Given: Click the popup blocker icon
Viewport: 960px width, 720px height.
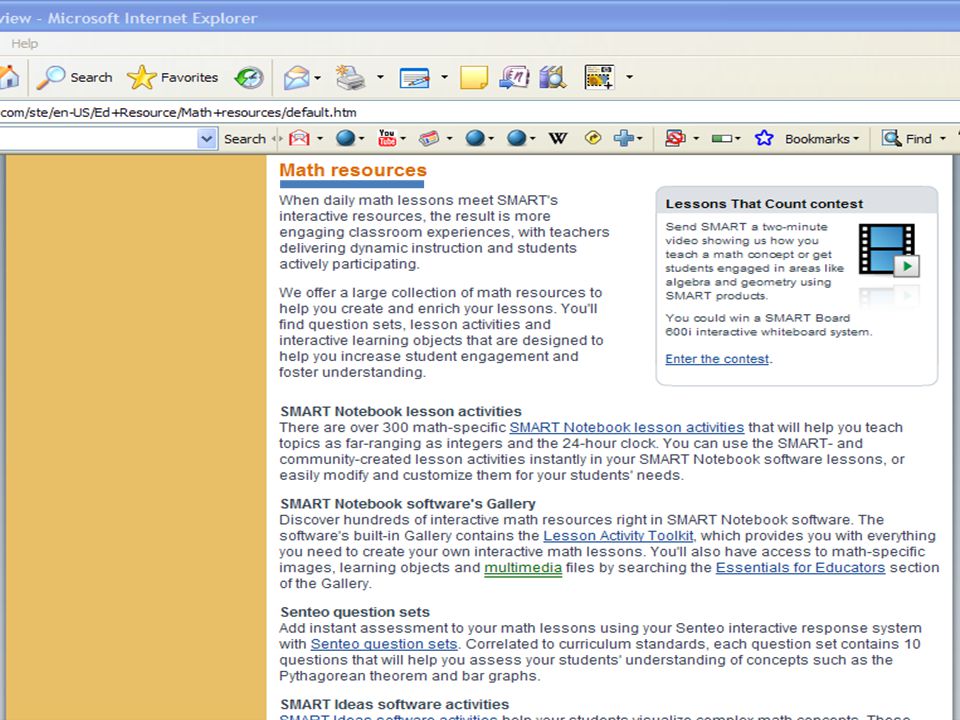Looking at the screenshot, I should [x=675, y=138].
